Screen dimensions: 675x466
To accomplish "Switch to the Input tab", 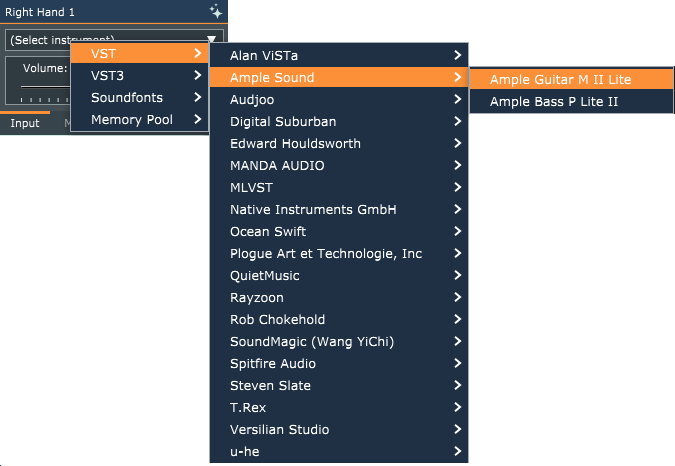I will (25, 123).
